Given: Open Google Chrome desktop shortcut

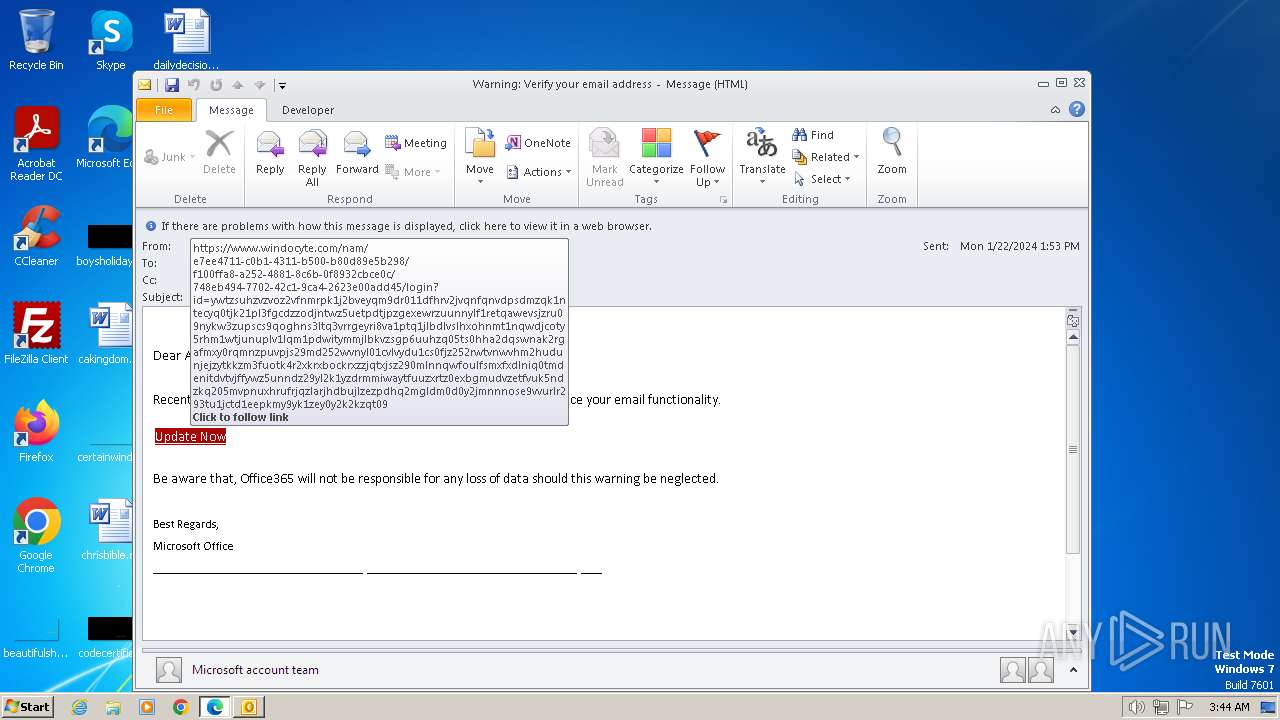Looking at the screenshot, I should click(x=36, y=536).
